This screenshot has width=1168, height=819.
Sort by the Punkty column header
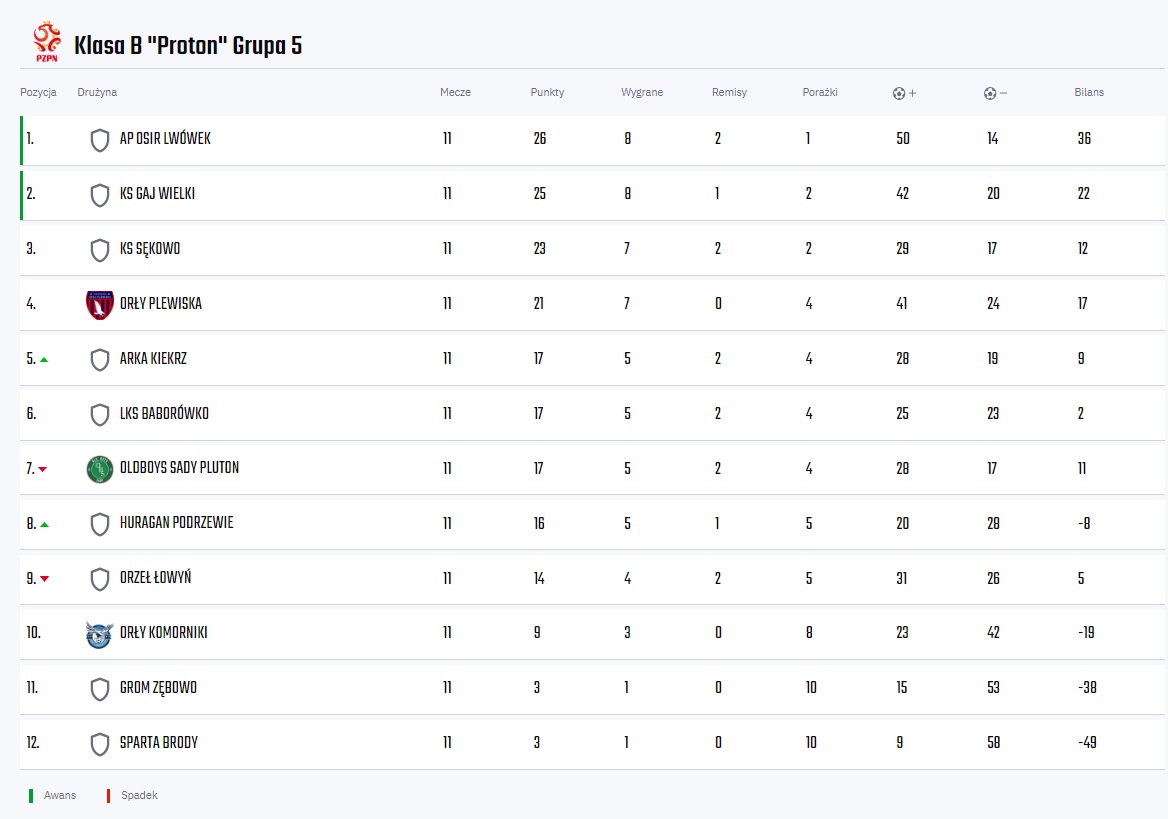548,92
